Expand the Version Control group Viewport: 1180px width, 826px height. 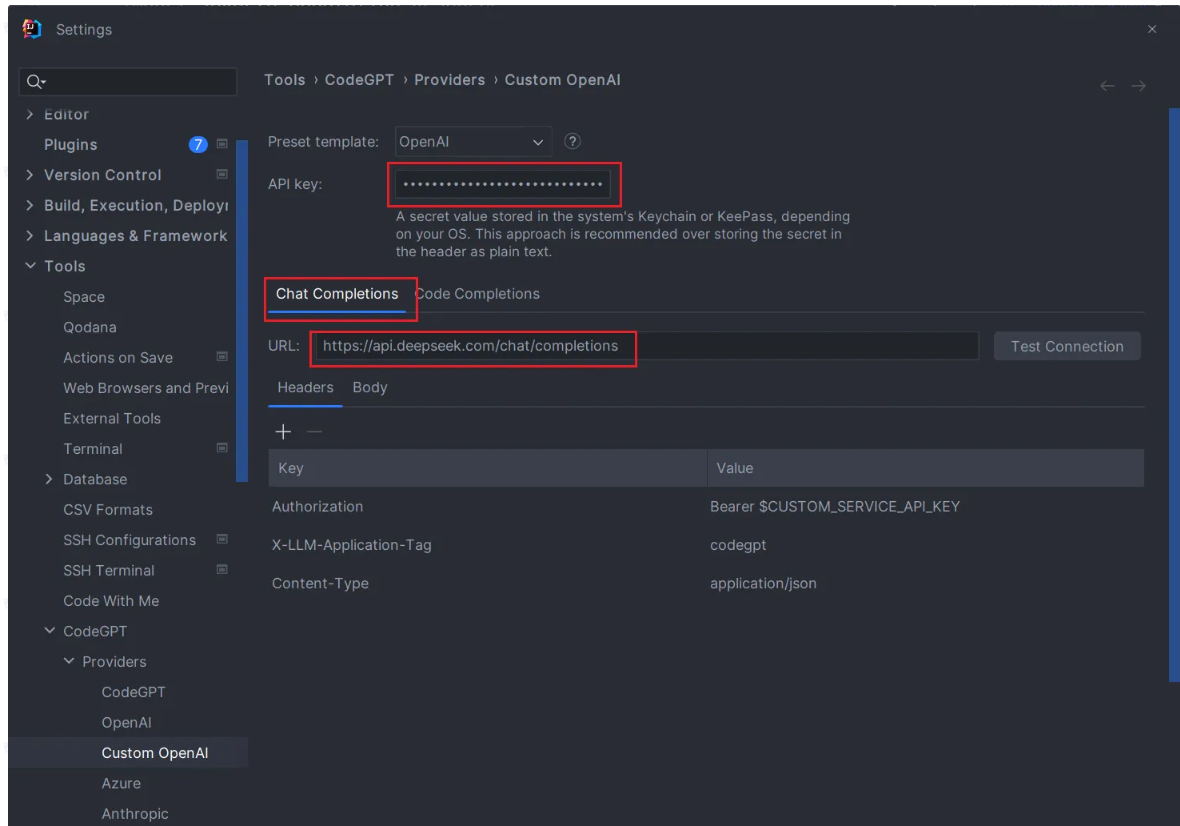click(29, 175)
